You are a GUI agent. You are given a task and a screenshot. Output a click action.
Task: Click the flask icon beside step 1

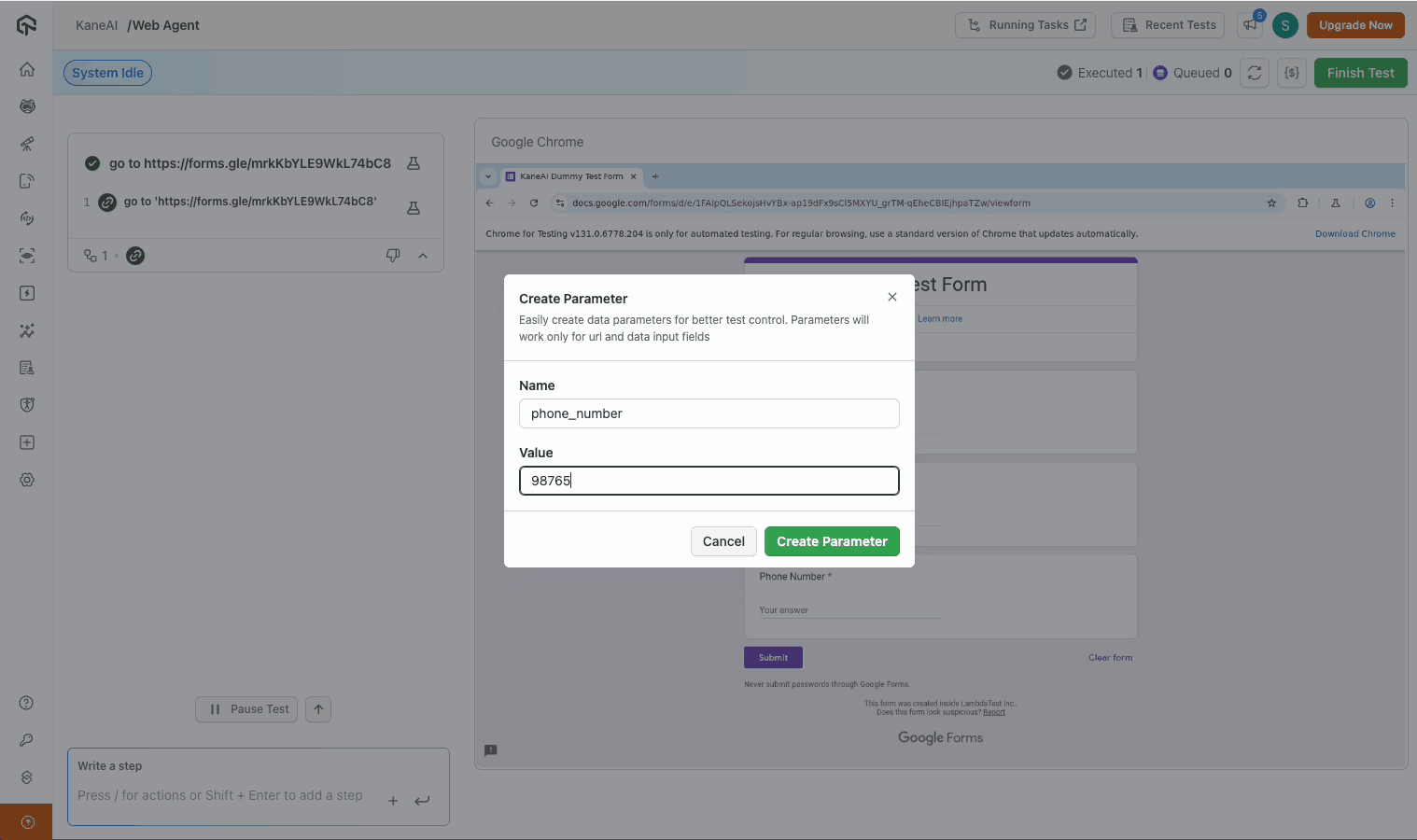414,208
